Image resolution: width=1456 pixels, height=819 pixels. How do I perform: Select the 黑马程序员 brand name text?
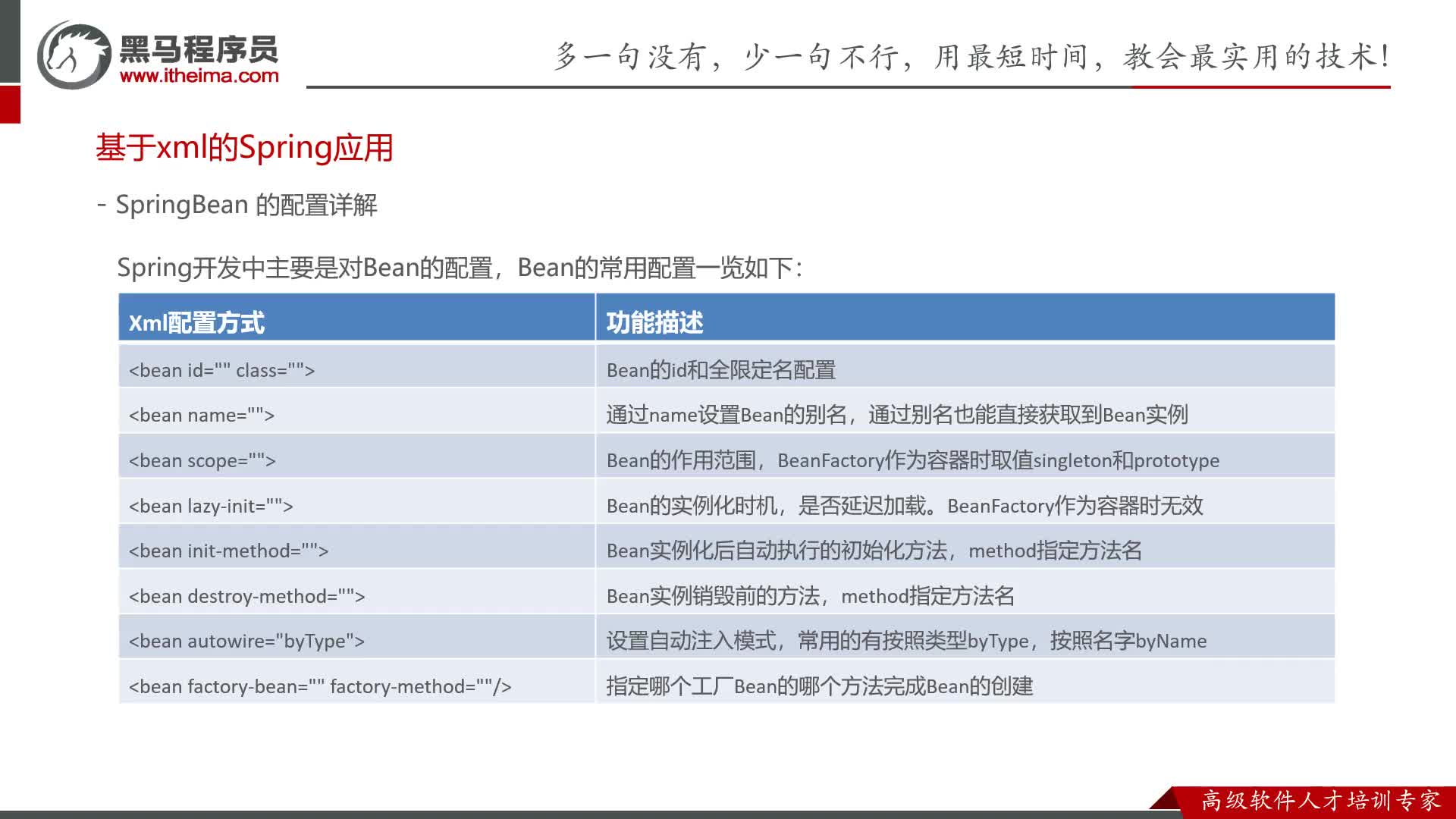click(x=199, y=49)
